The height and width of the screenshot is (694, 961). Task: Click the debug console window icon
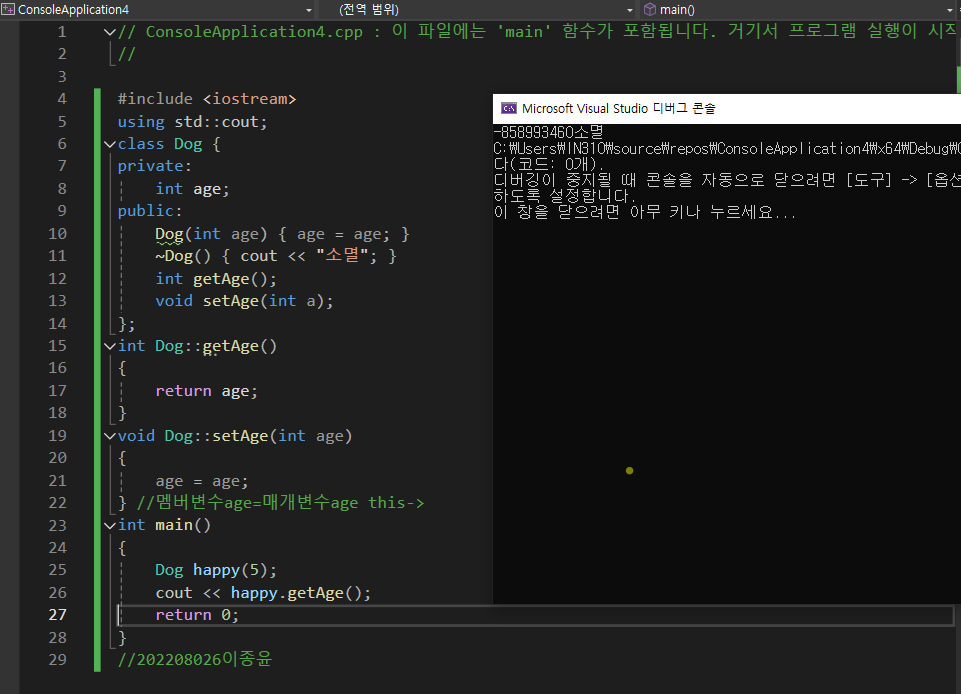509,109
